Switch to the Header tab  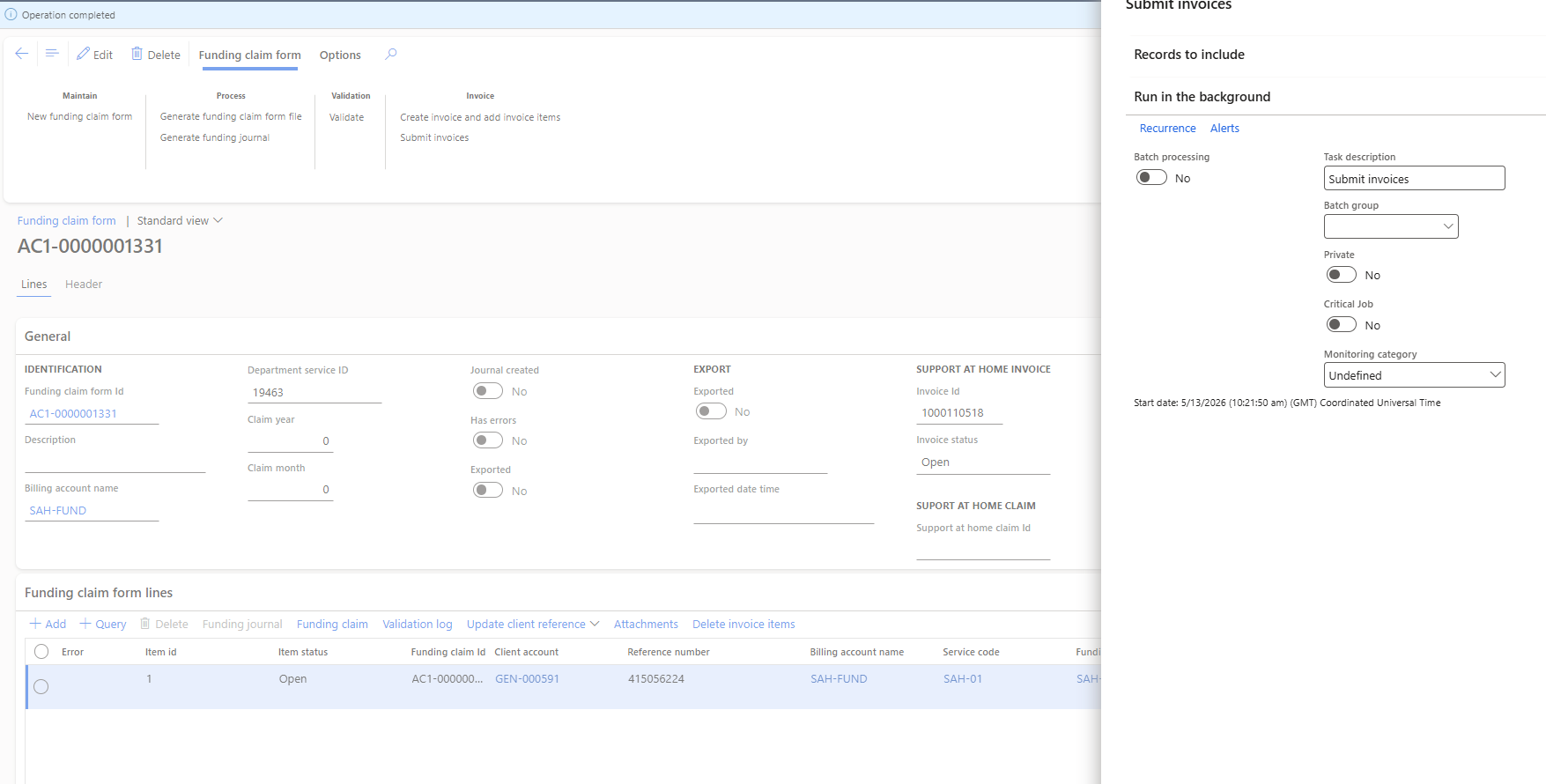pyautogui.click(x=84, y=284)
